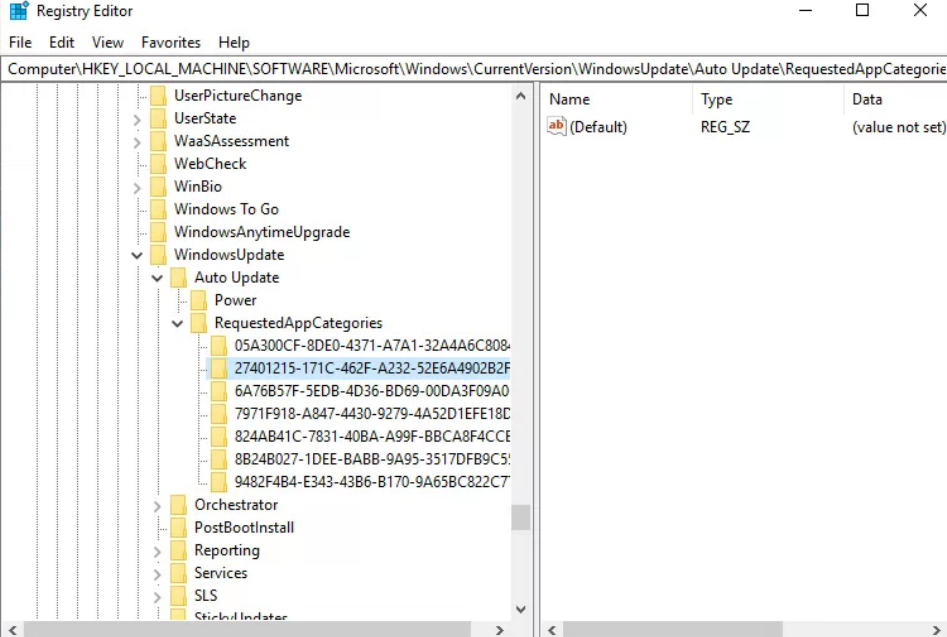Screen dimensions: 947x637
Task: Click the Registry Editor app icon
Action: click(x=19, y=11)
